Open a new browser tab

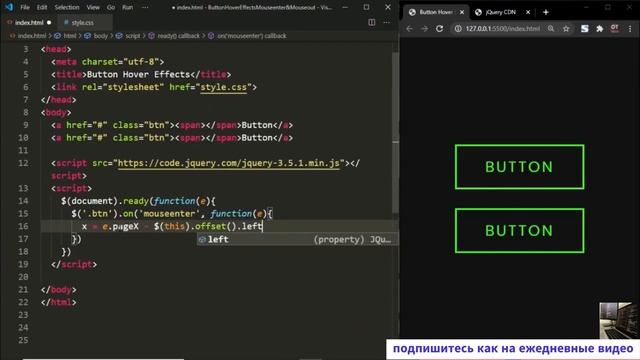pos(546,12)
